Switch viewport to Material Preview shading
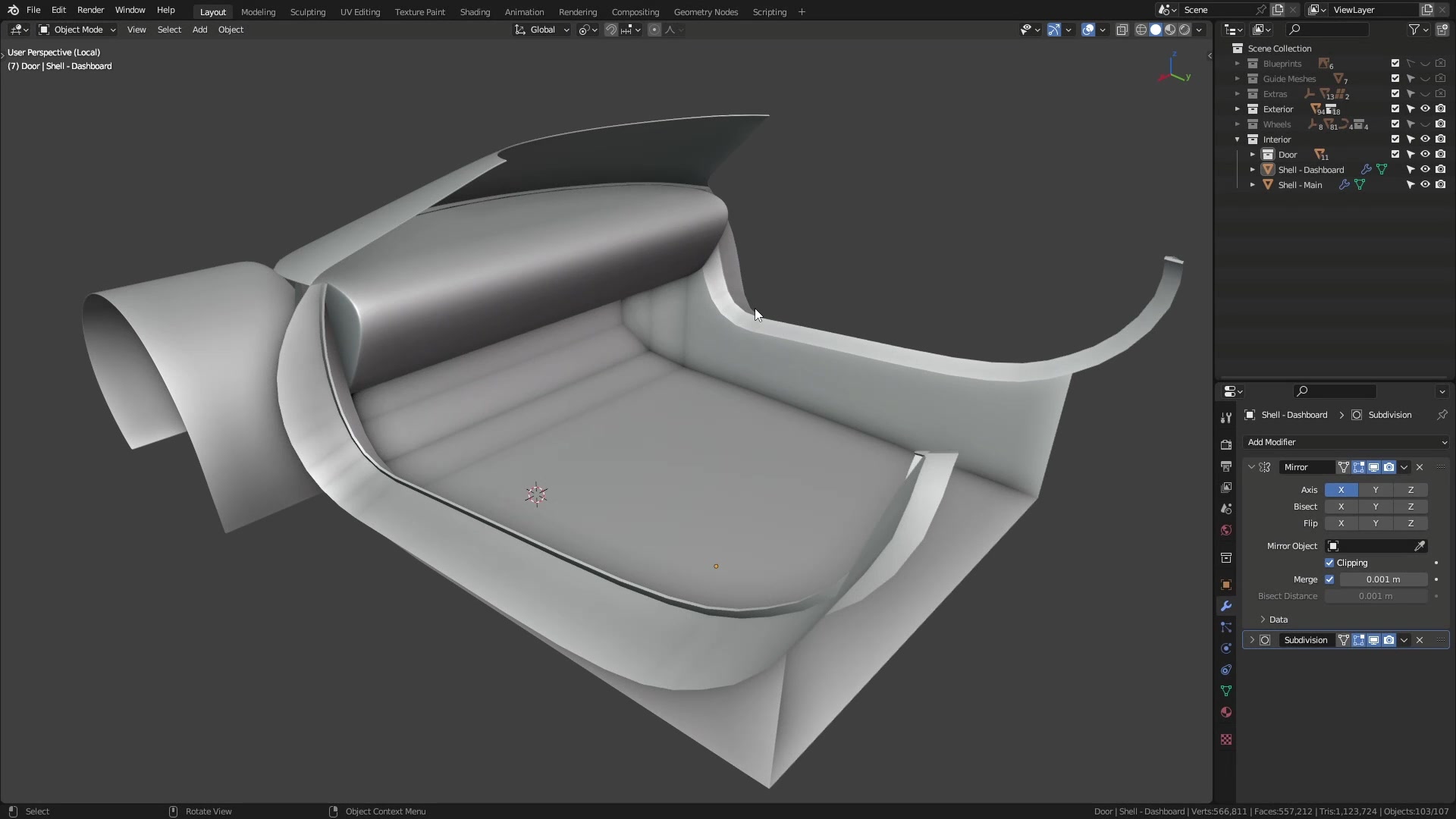 point(1170,30)
